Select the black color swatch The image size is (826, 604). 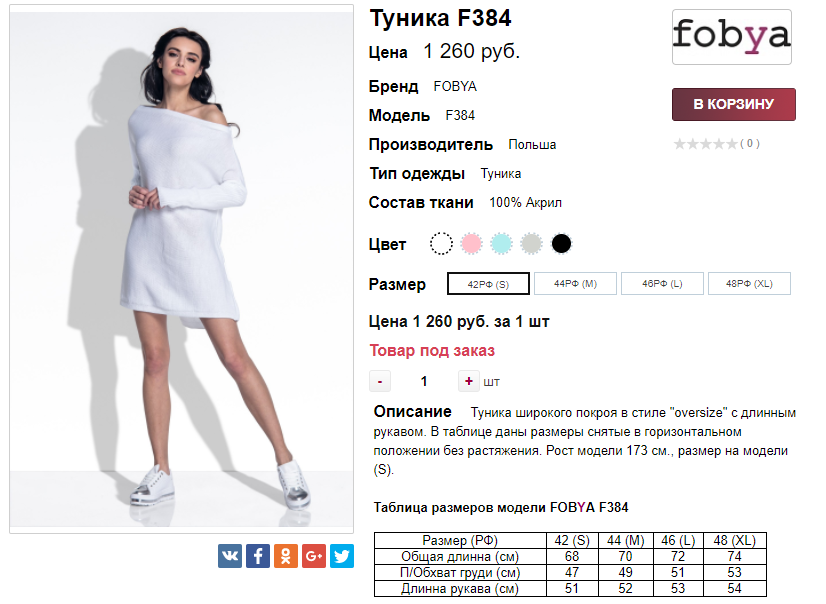point(562,244)
